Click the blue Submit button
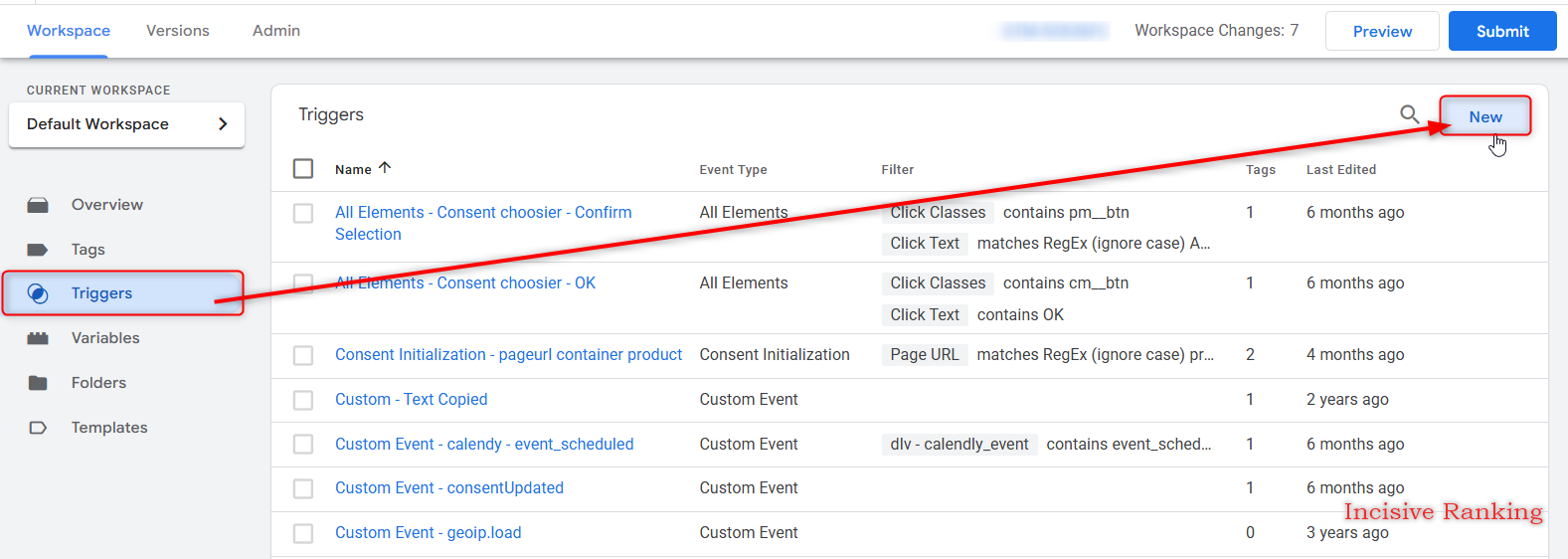1568x559 pixels. coord(1502,31)
